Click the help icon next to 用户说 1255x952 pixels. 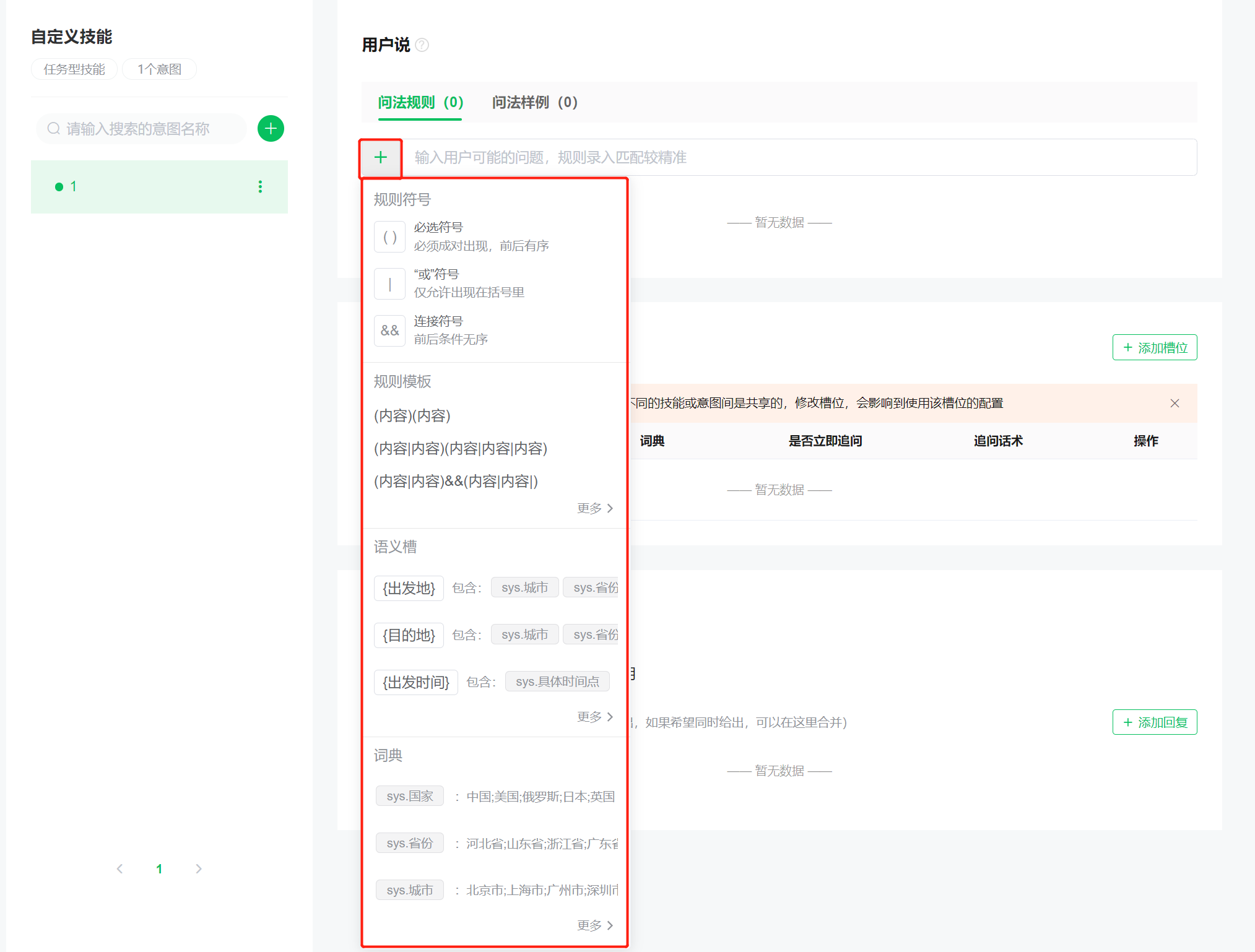pyautogui.click(x=422, y=45)
